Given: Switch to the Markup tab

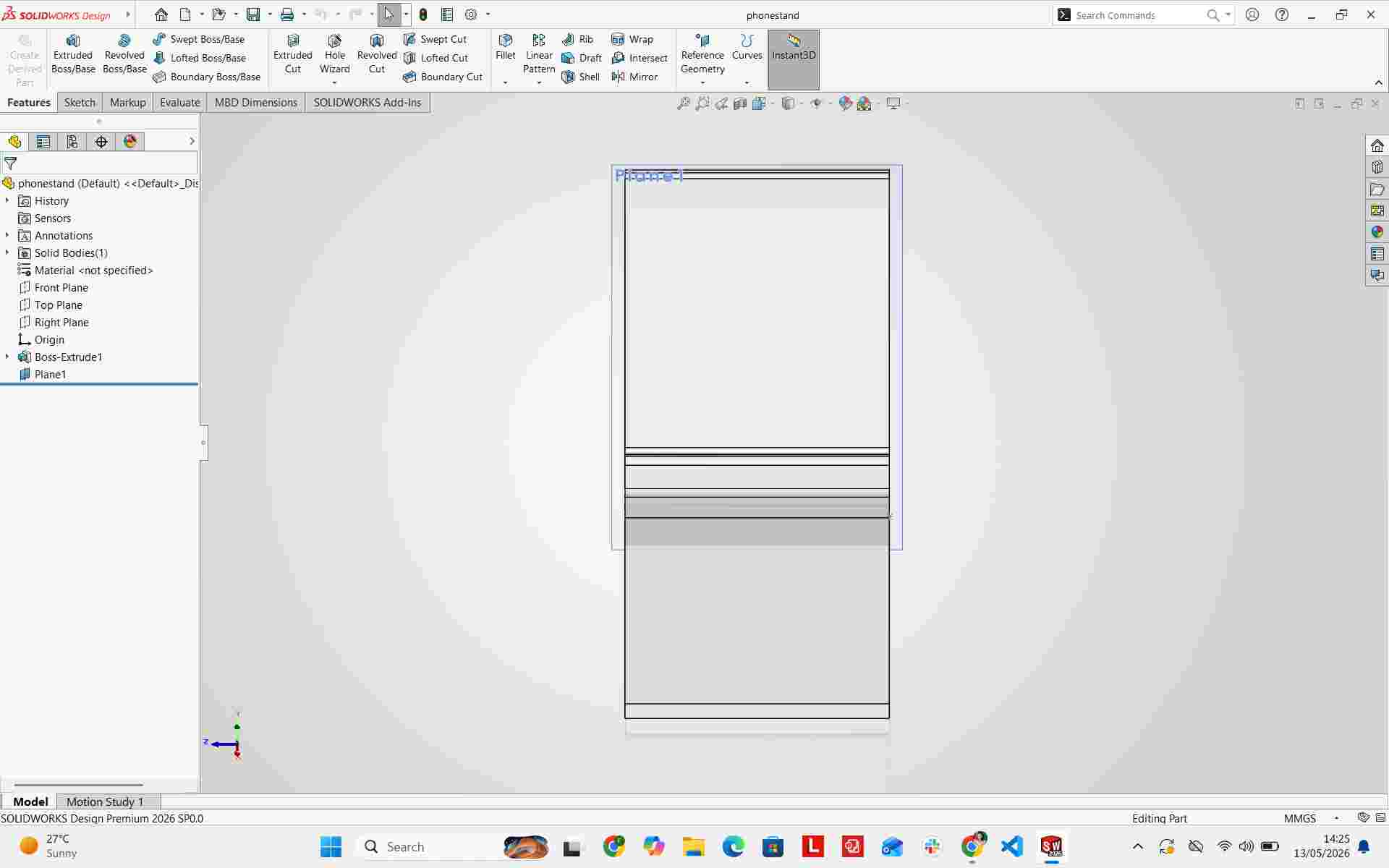Looking at the screenshot, I should pos(128,103).
